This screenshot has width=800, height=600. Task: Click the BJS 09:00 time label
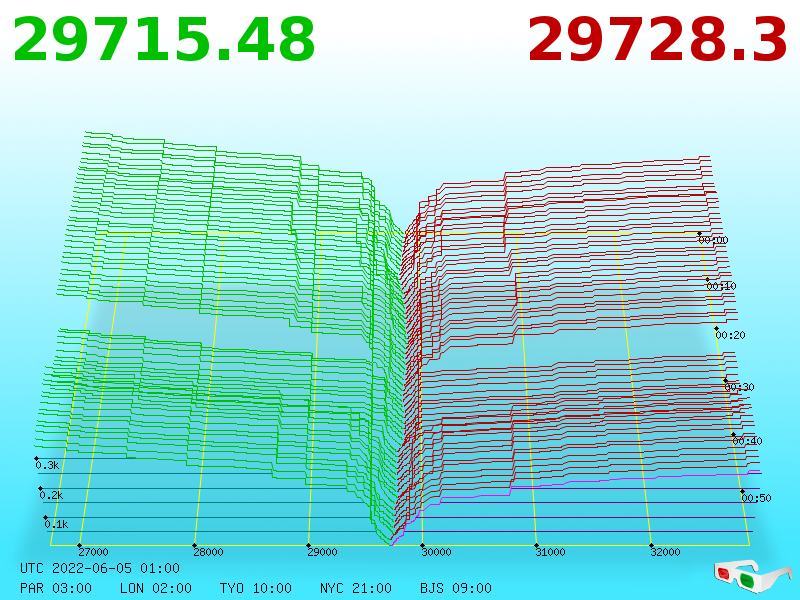click(x=456, y=588)
